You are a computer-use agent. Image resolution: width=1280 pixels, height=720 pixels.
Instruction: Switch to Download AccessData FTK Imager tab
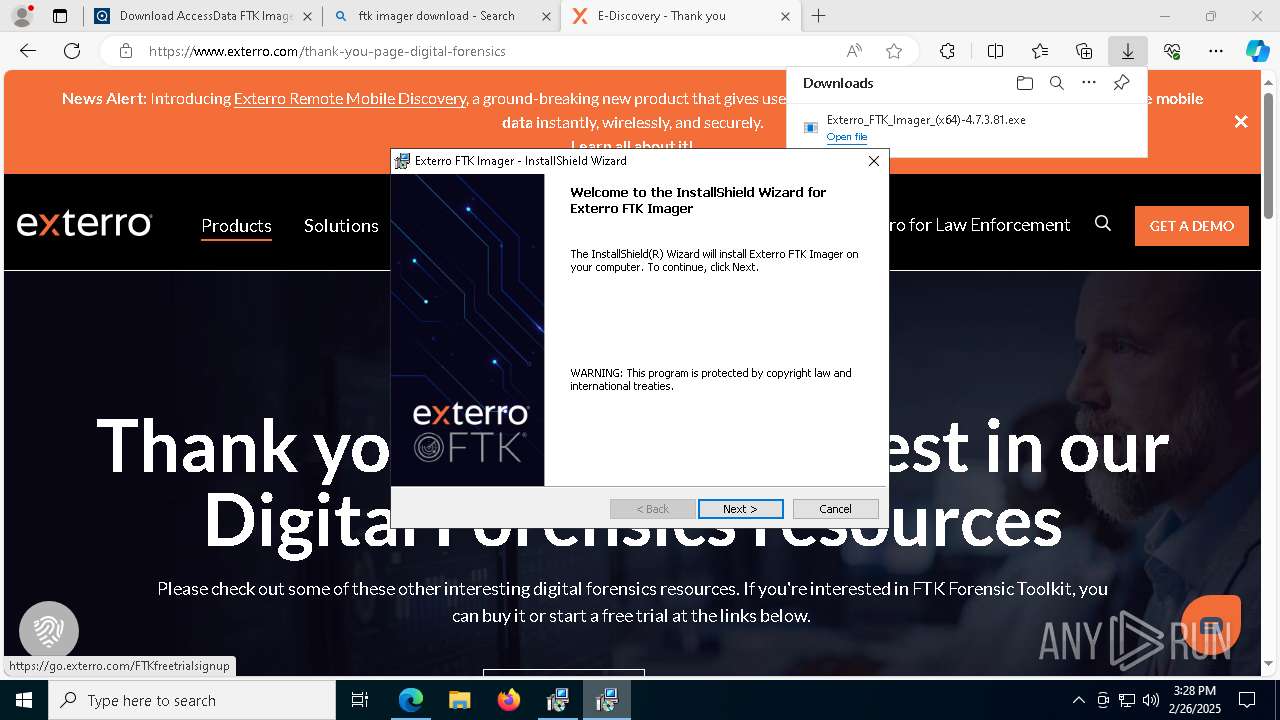click(x=205, y=16)
